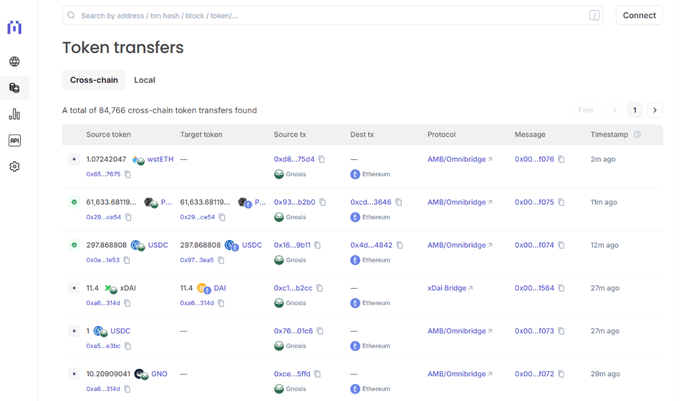
Task: Copy source tx hash 0xd8...75d4
Action: pyautogui.click(x=322, y=159)
